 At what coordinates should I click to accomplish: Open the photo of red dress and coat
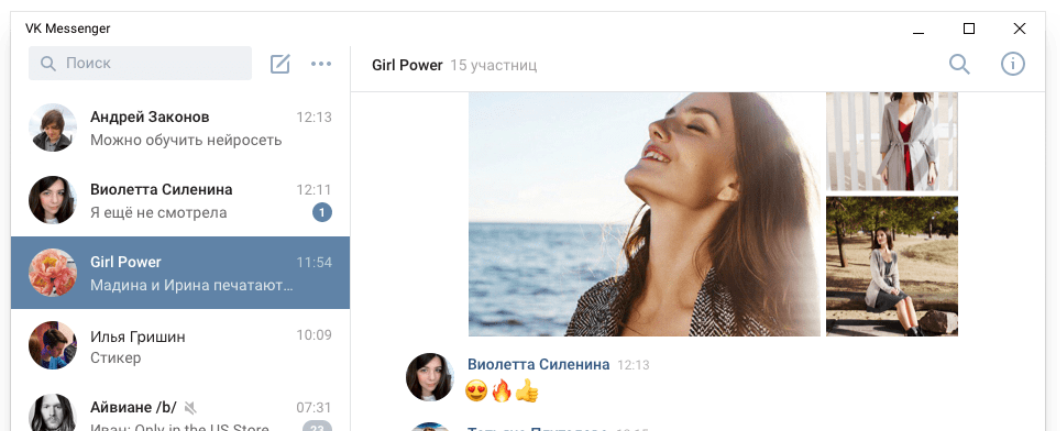click(892, 141)
